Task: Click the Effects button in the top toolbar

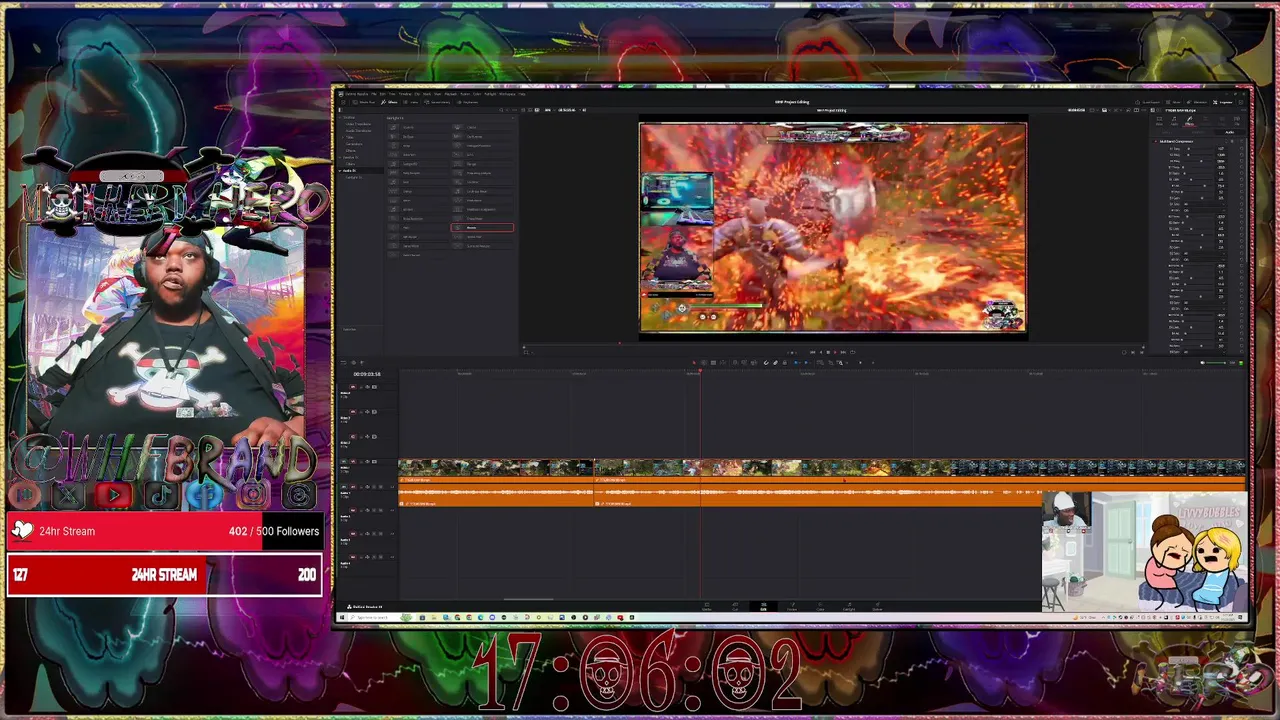Action: (x=389, y=102)
